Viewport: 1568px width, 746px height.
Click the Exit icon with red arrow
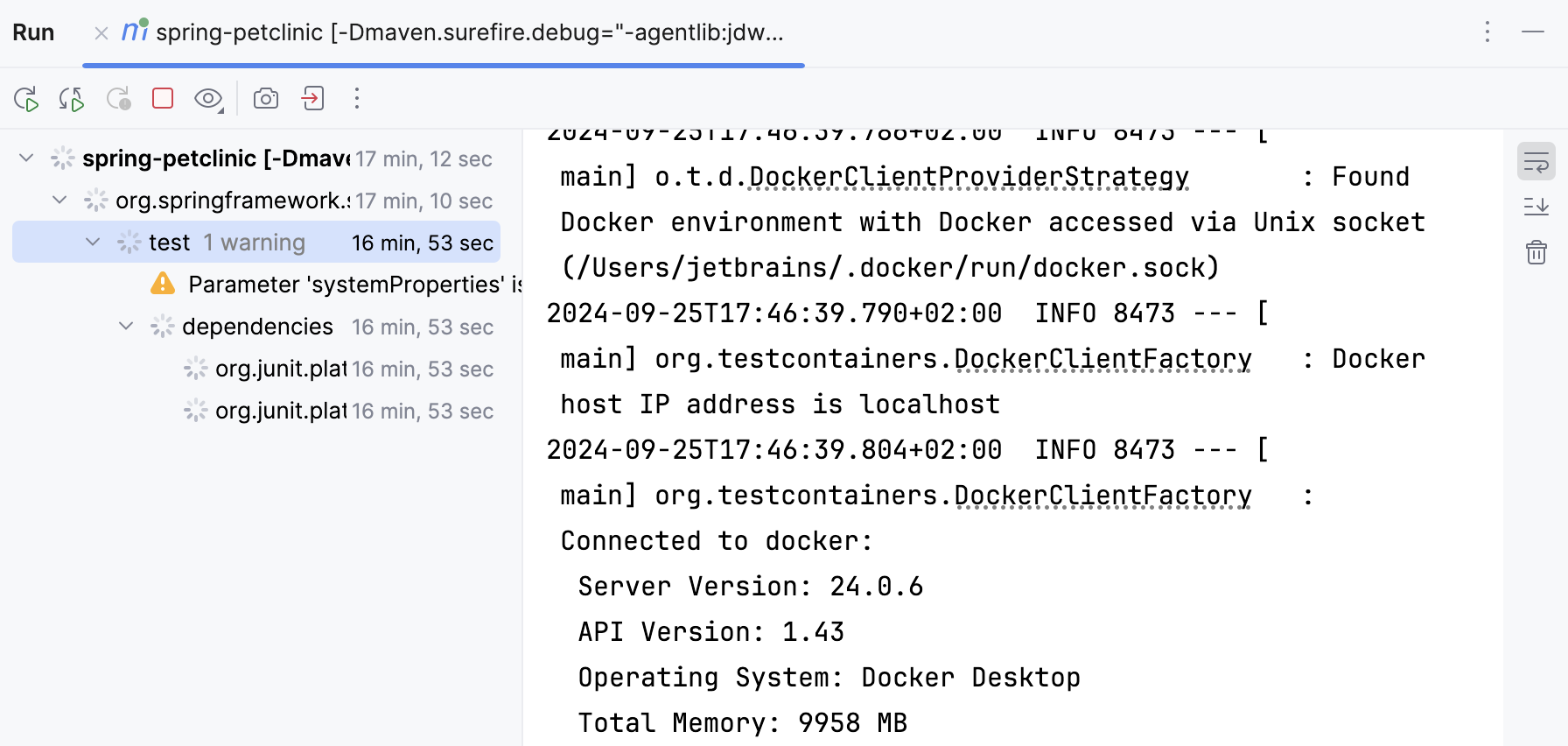pos(312,98)
